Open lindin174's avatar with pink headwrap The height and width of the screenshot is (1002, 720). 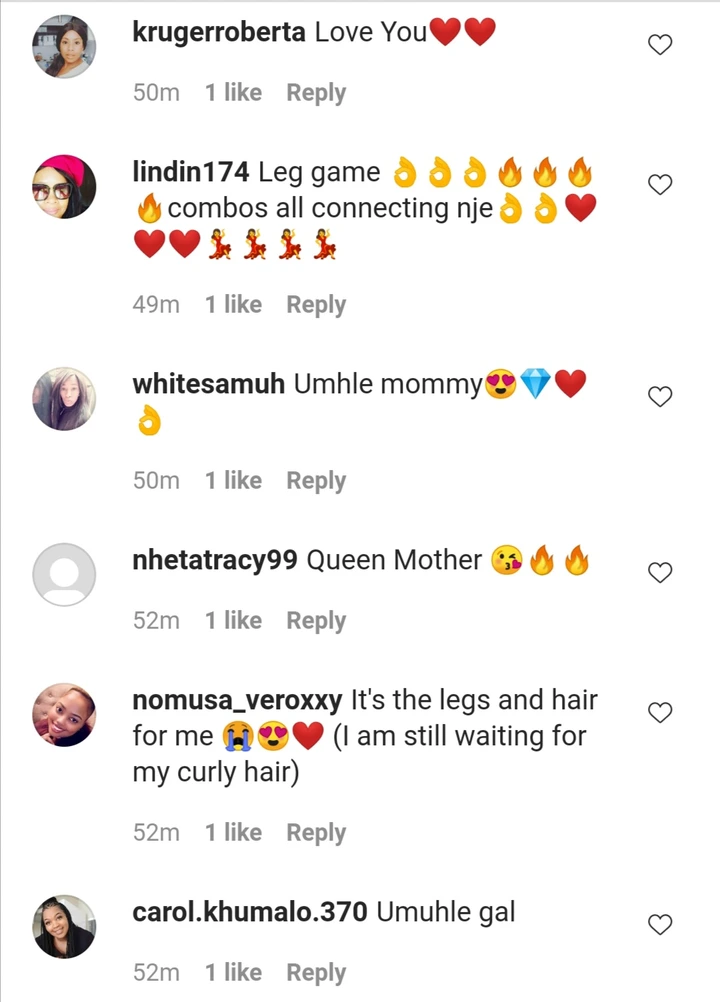[64, 187]
